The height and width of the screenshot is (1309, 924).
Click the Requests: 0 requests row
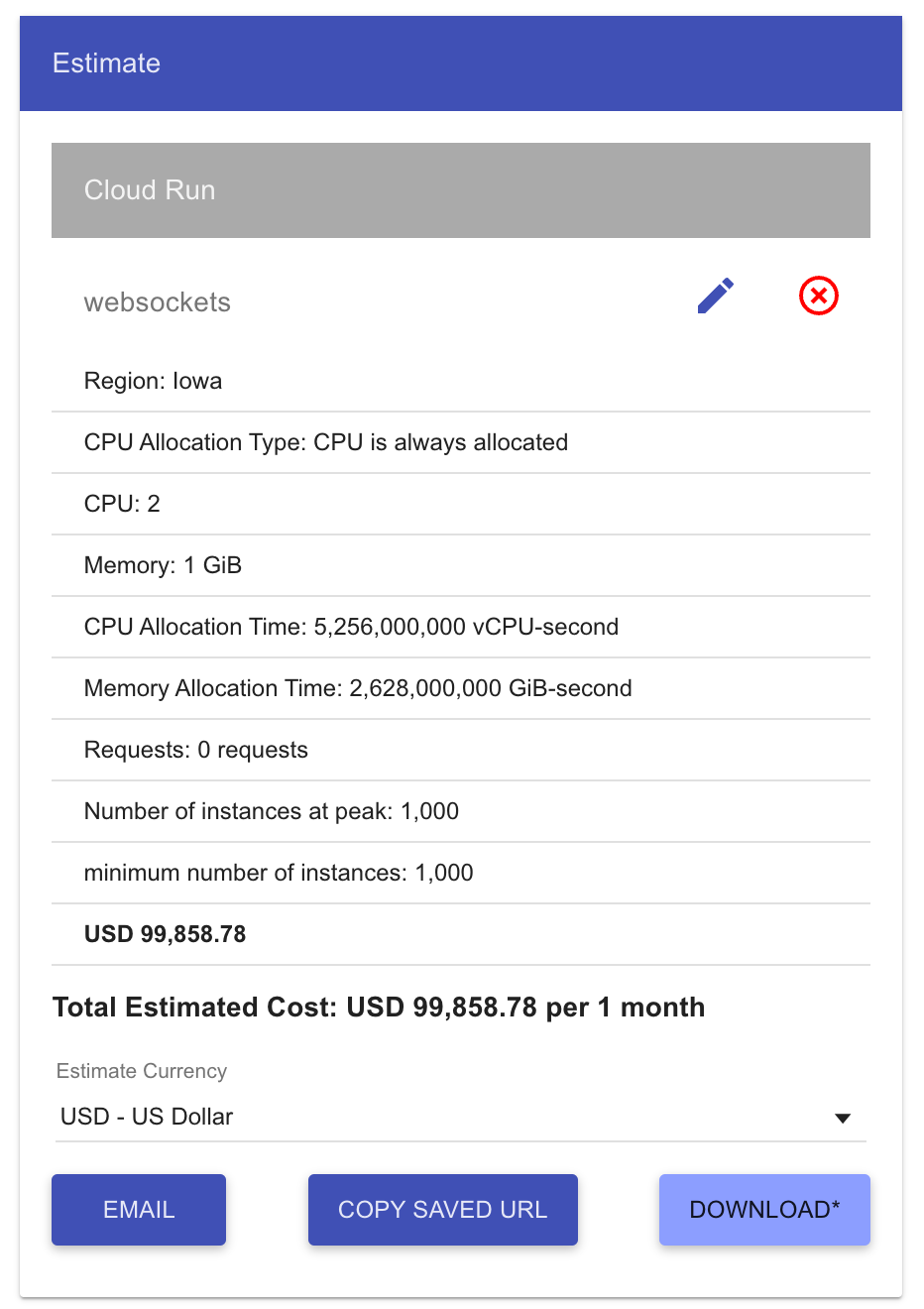[196, 750]
